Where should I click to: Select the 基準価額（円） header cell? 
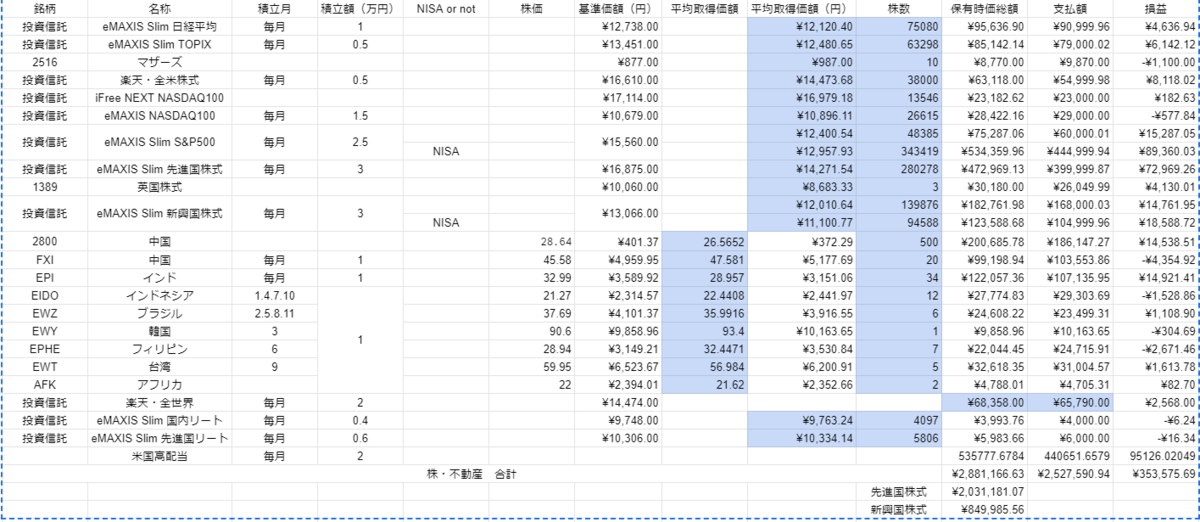click(618, 9)
